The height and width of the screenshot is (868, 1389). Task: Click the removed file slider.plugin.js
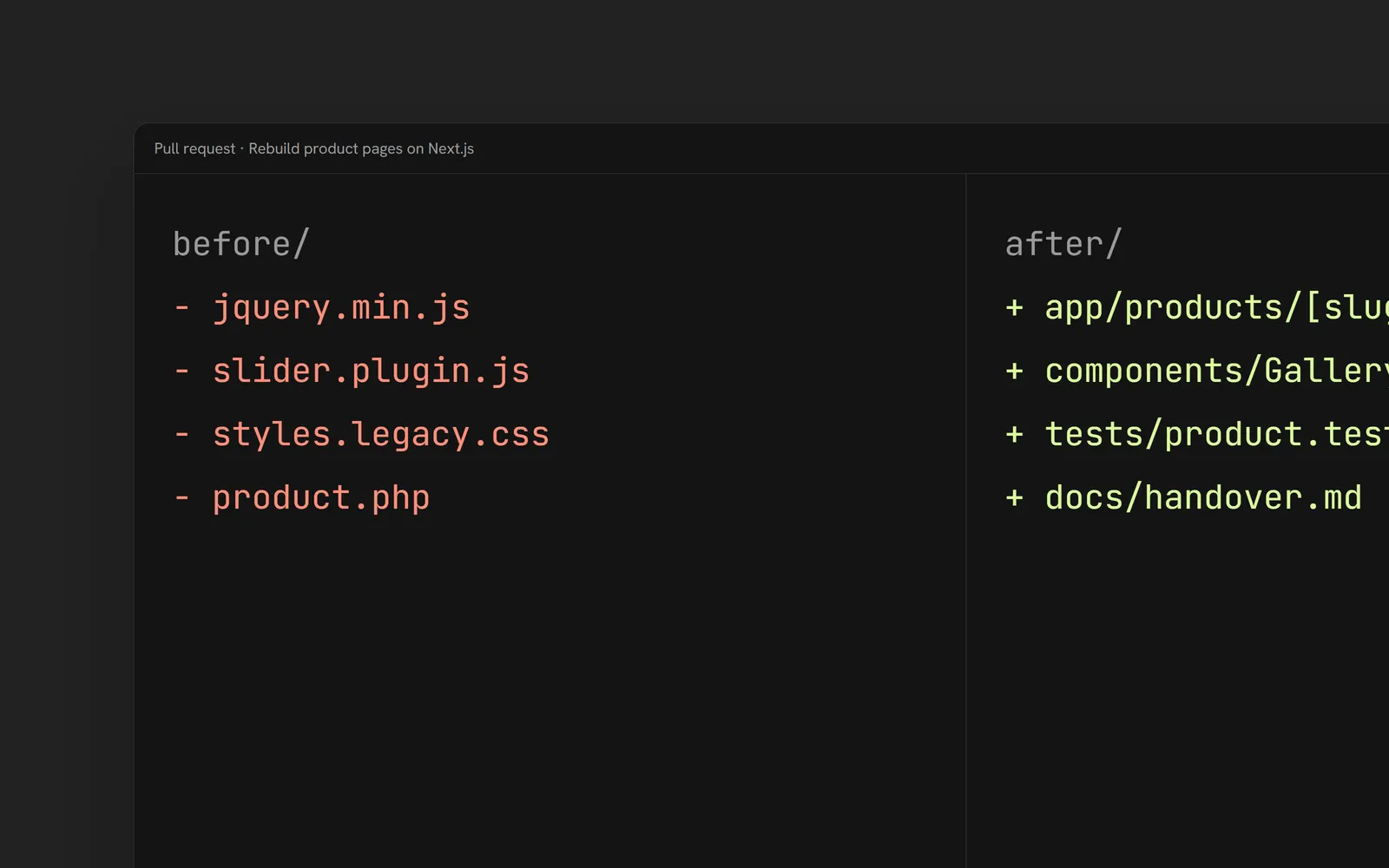371,372
